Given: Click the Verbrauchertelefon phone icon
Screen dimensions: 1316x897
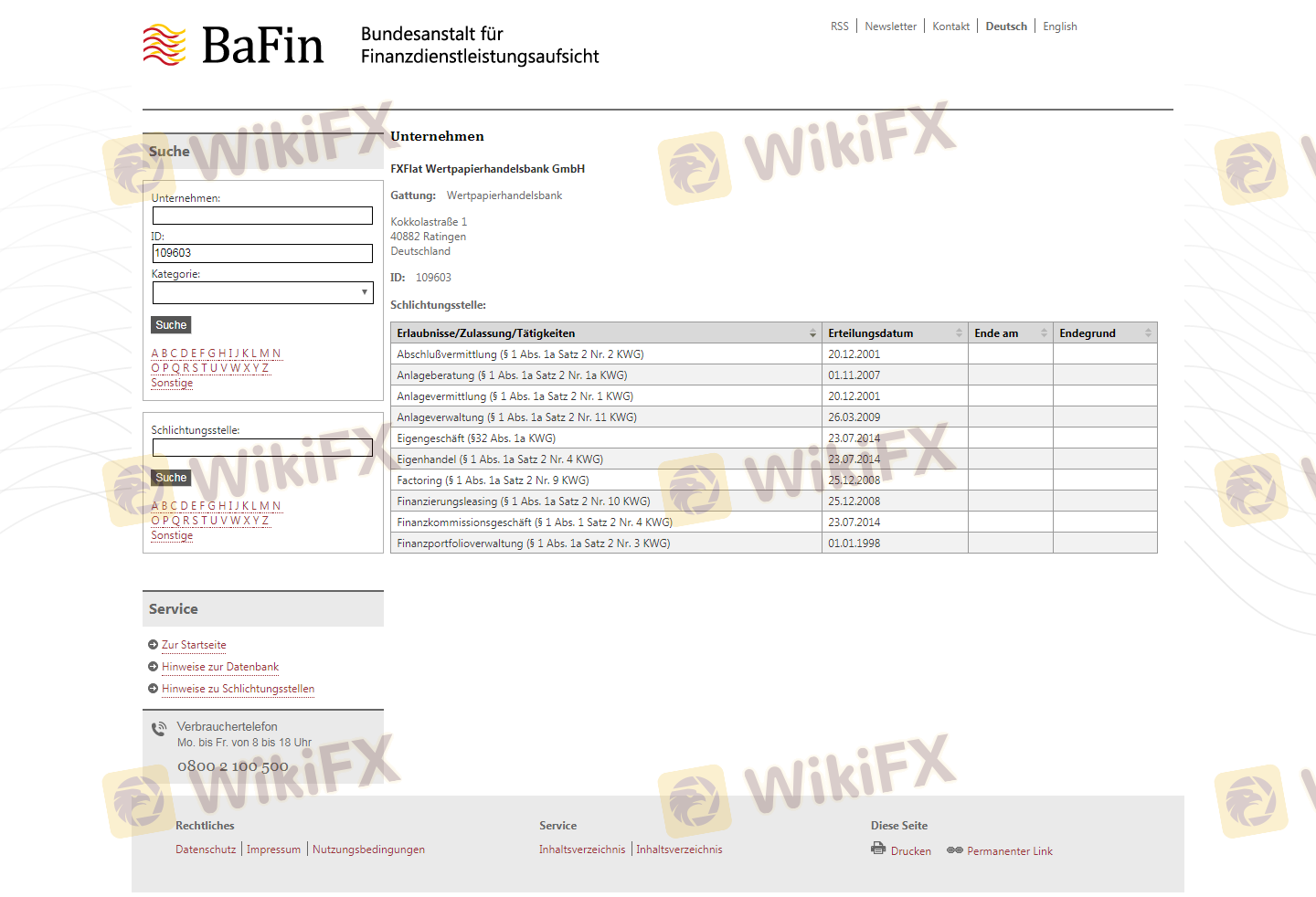Looking at the screenshot, I should [159, 729].
